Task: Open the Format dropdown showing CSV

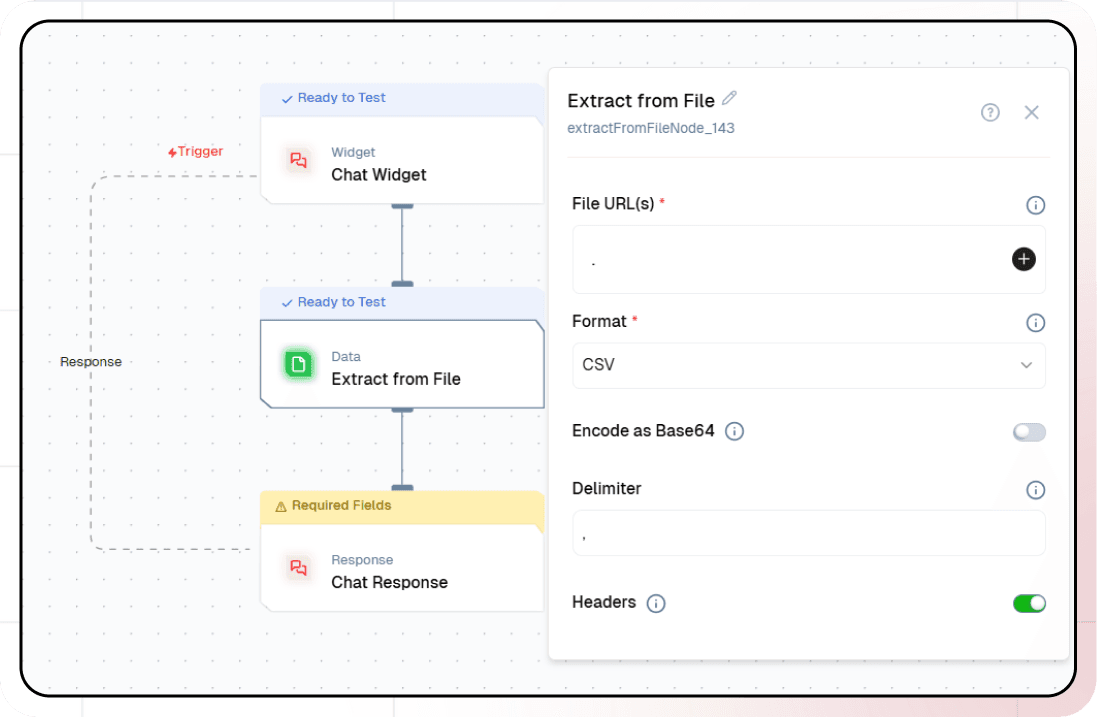Action: click(808, 365)
